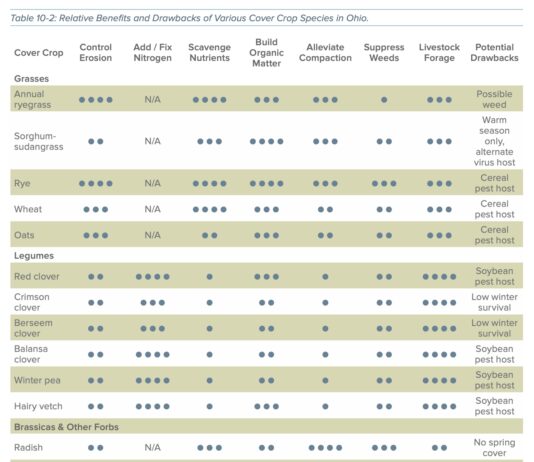Viewport: 534px width, 462px height.
Task: Click Hairy vetch Control Erosion two-dot rating
Action: pos(96,406)
